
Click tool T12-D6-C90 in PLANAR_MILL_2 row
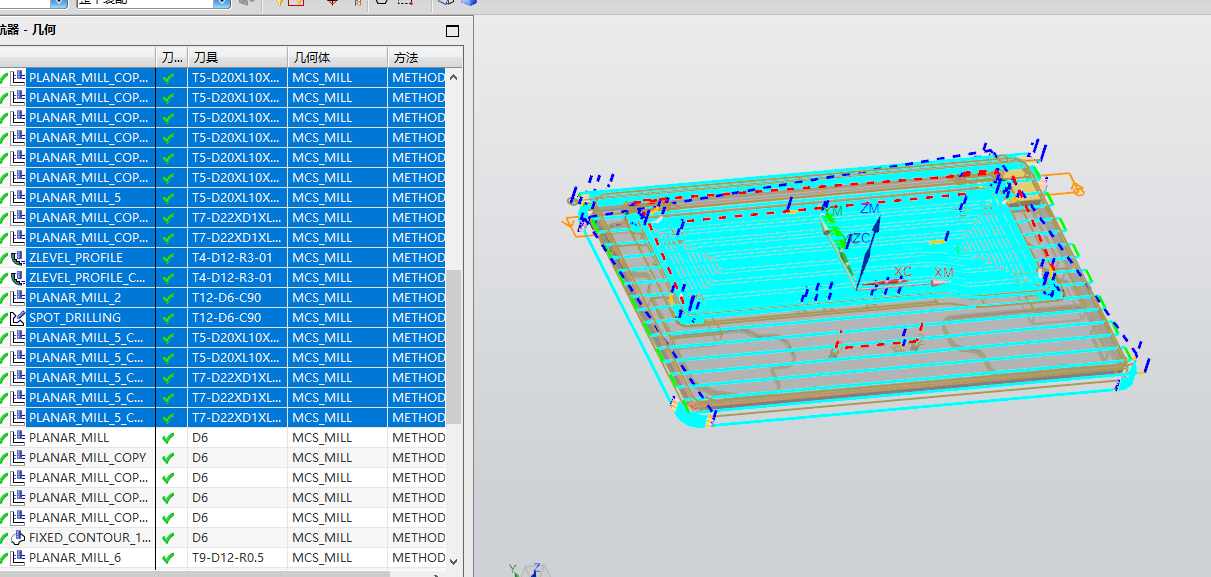226,297
